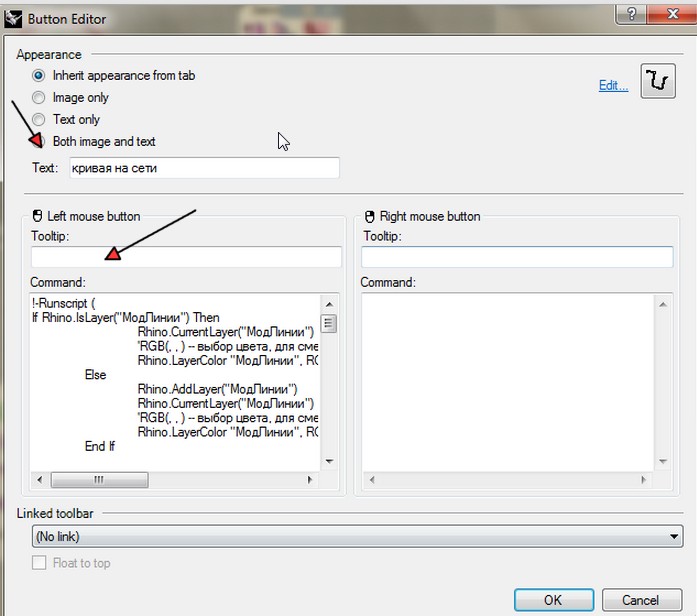The height and width of the screenshot is (616, 697).
Task: Focus the Left mouse button Tooltip field
Action: point(186,257)
